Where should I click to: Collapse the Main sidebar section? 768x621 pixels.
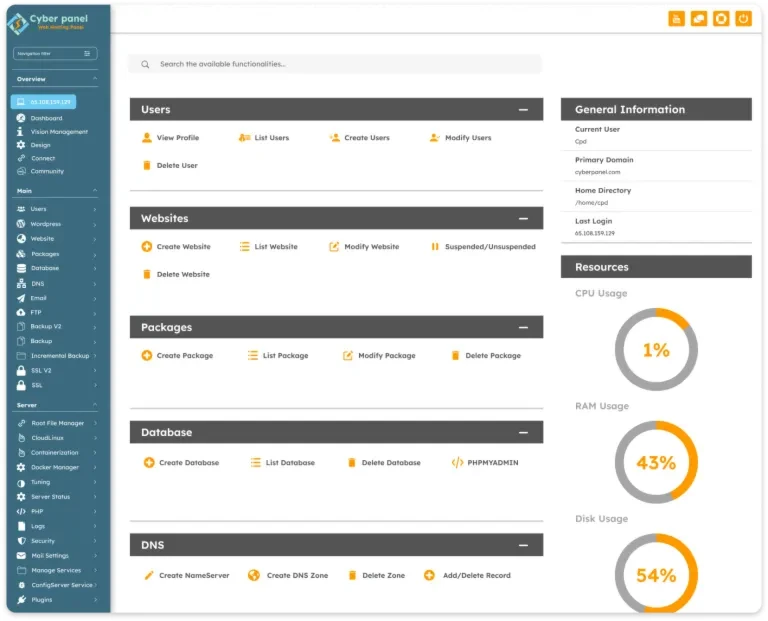95,190
